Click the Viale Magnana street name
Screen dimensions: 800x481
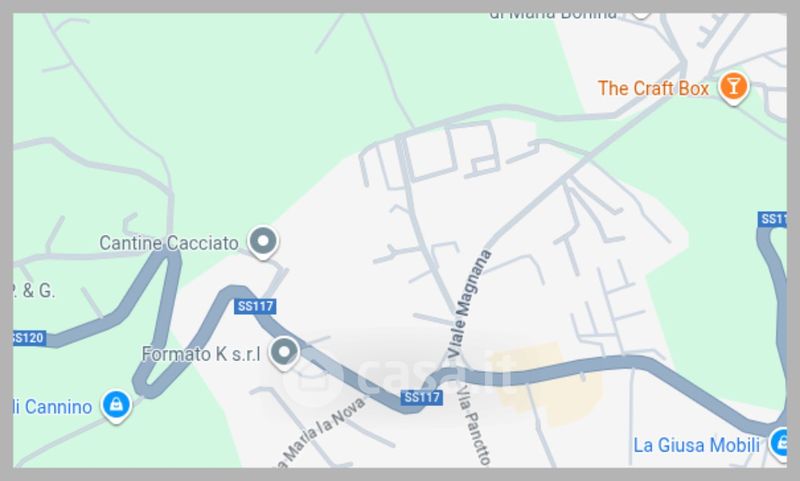(469, 303)
